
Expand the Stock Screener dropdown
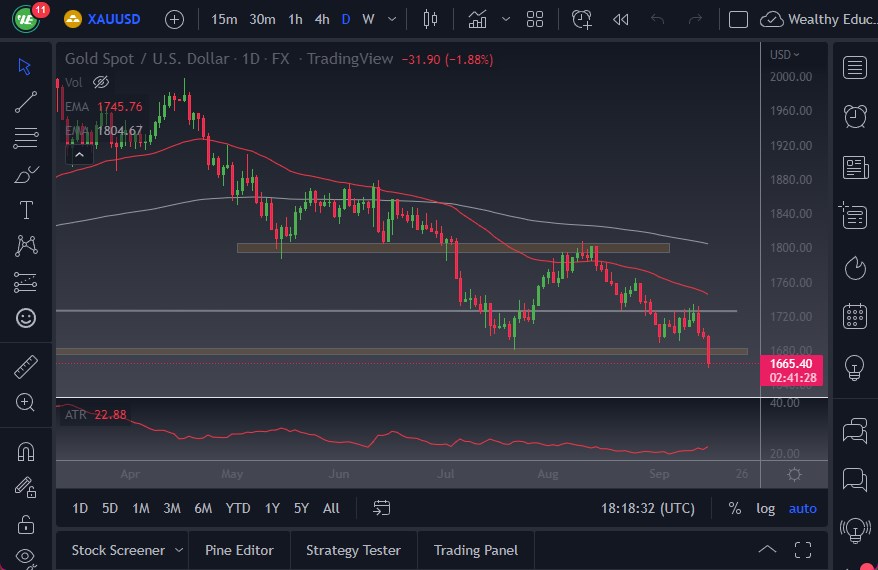pos(179,550)
